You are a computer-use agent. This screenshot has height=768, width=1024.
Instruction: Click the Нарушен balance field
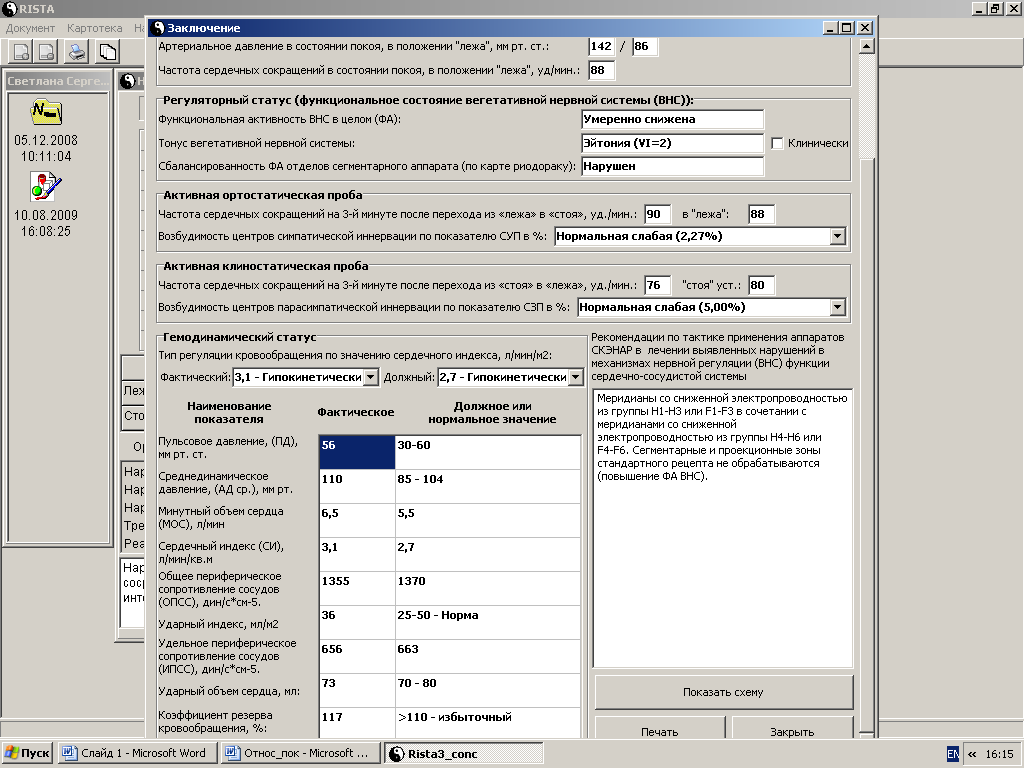point(673,167)
